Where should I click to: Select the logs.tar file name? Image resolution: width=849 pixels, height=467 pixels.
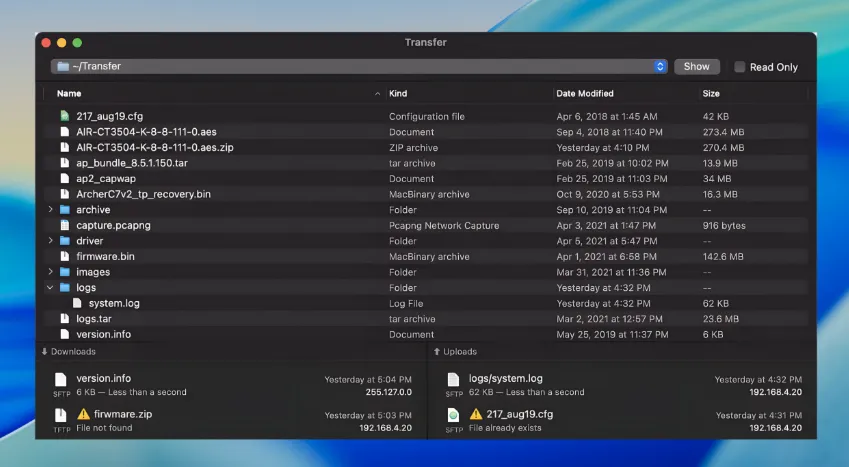(94, 319)
